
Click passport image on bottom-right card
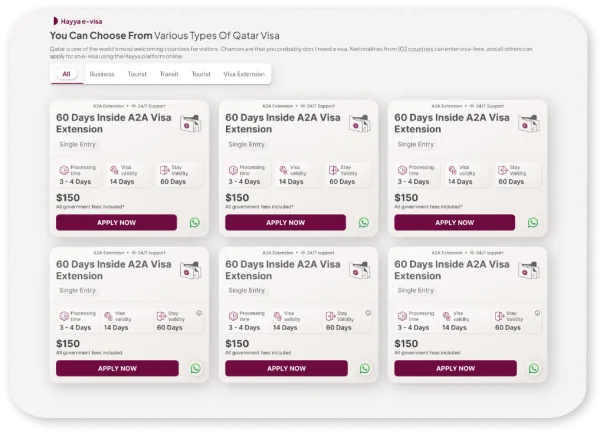pos(529,270)
